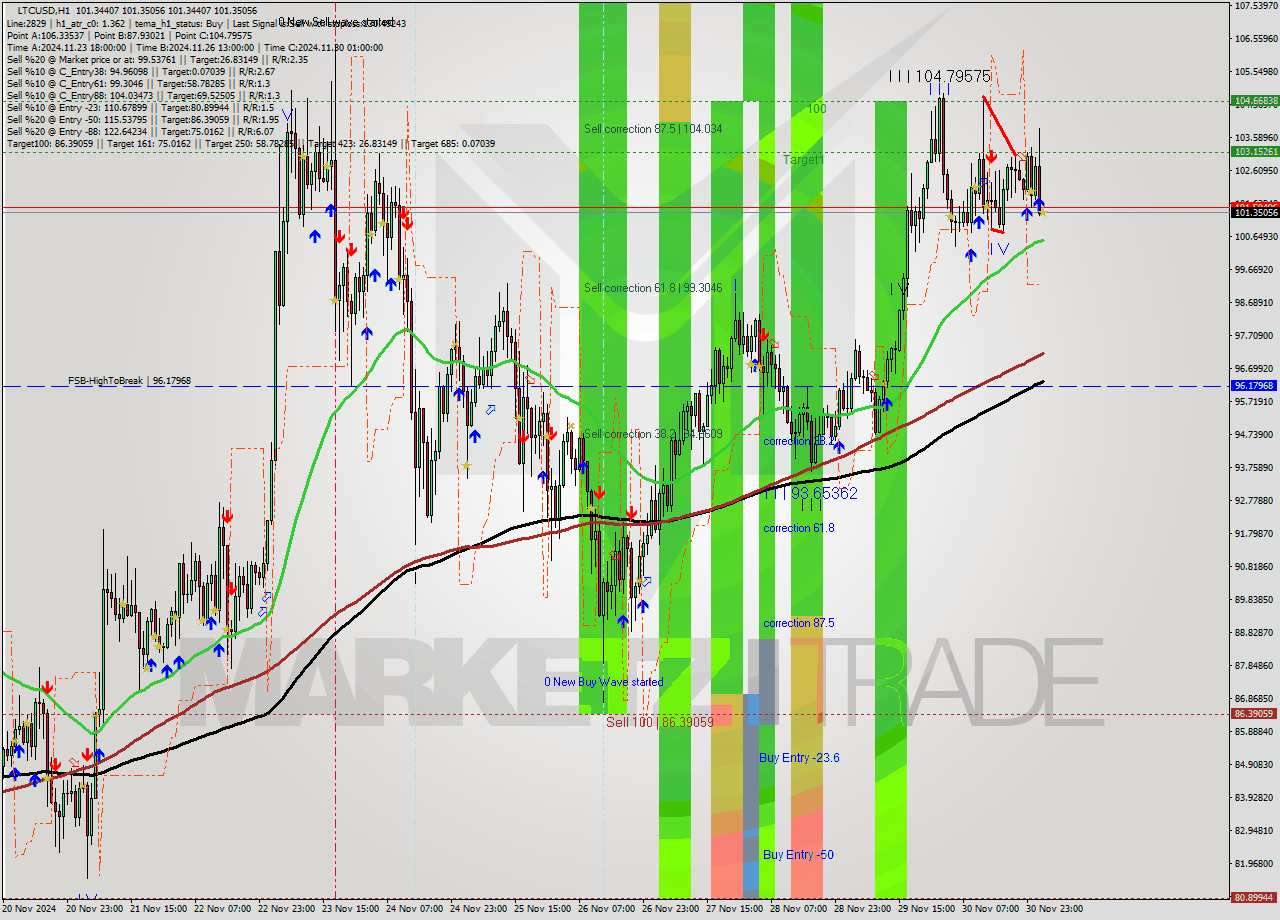This screenshot has height=920, width=1280.
Task: Click 'Sell %20 @ Entry -88: 122.64234' row
Action: (x=140, y=131)
